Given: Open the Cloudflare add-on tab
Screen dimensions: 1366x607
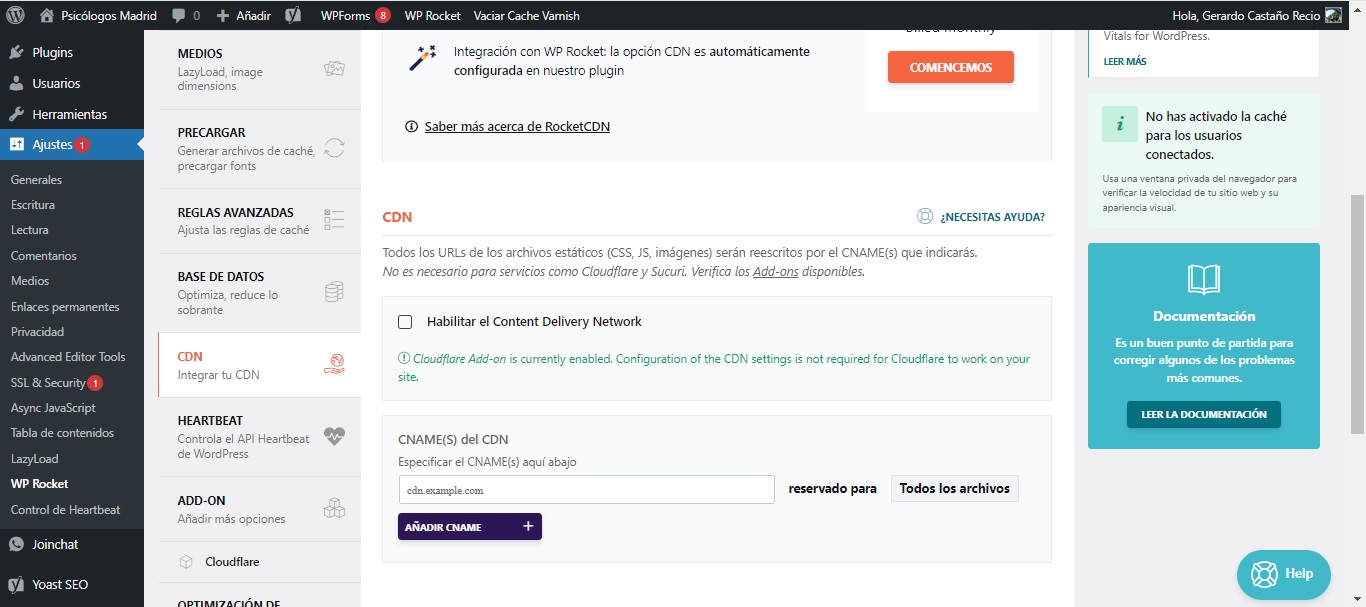Looking at the screenshot, I should point(259,562).
